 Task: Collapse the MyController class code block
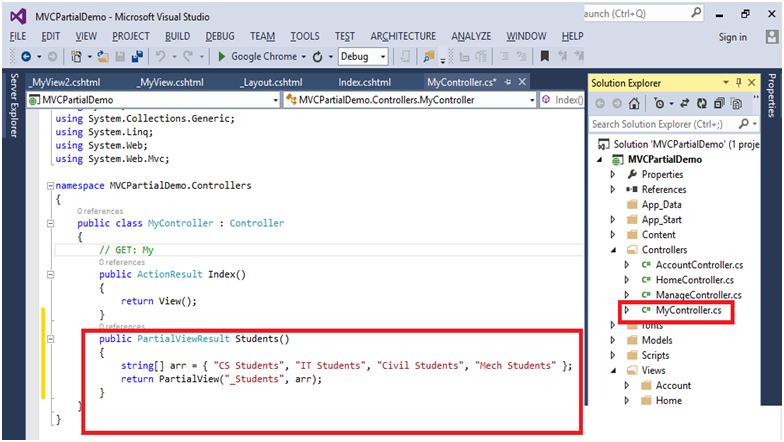50,223
